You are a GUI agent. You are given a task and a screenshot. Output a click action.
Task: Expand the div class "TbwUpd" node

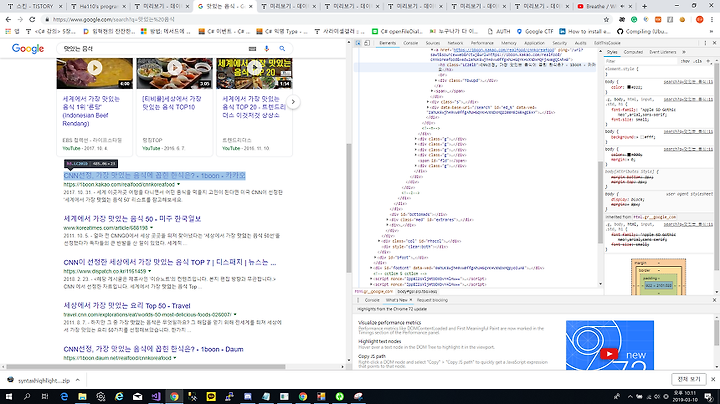tap(436, 80)
